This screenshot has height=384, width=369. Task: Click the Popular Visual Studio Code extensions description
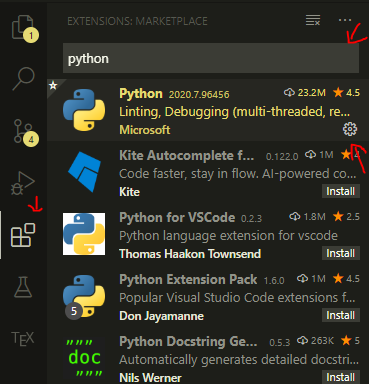[237, 298]
